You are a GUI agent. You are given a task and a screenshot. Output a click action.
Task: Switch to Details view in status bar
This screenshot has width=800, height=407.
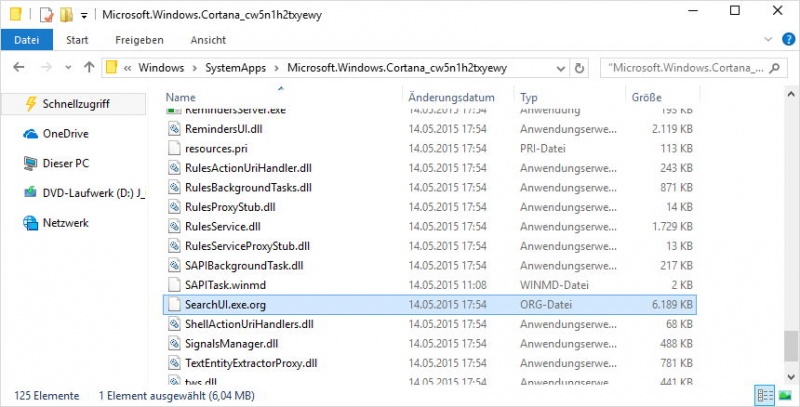click(x=765, y=396)
